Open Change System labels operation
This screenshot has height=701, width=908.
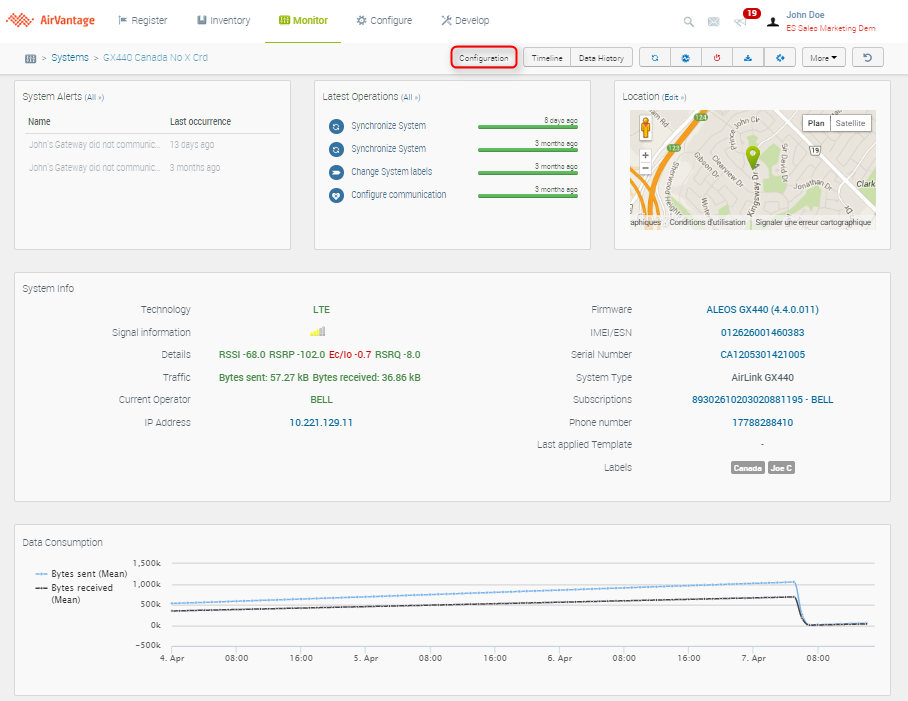[x=391, y=171]
